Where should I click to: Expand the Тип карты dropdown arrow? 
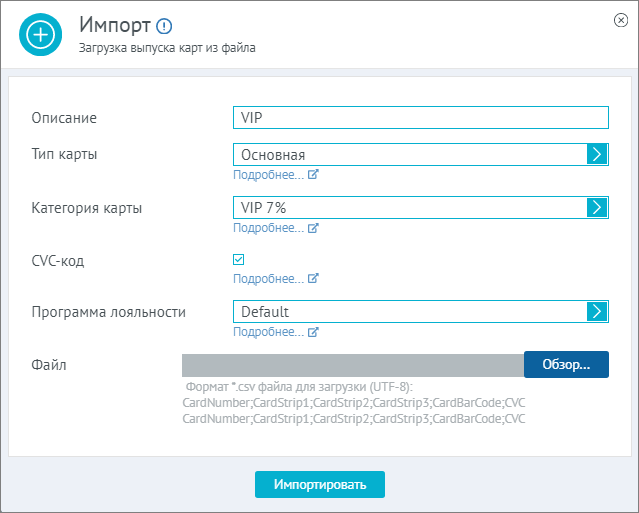[x=597, y=154]
